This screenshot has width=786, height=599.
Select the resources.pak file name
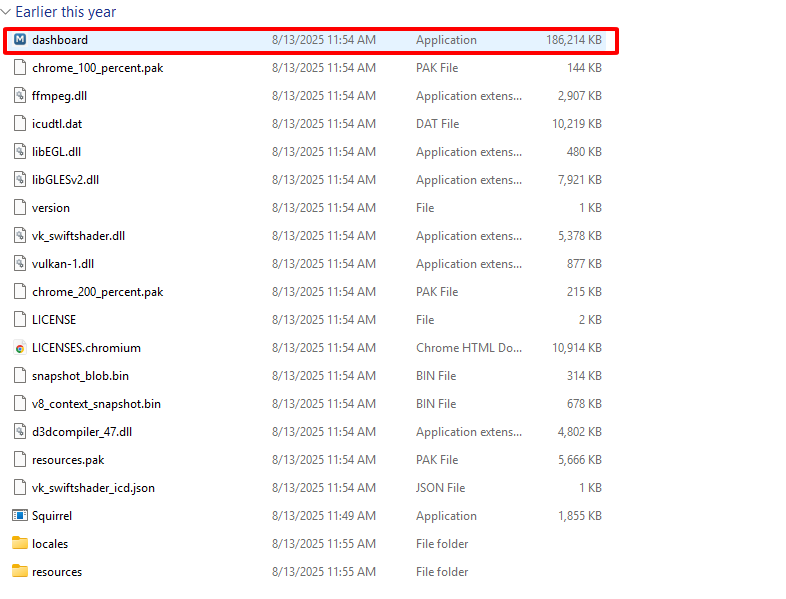(68, 460)
